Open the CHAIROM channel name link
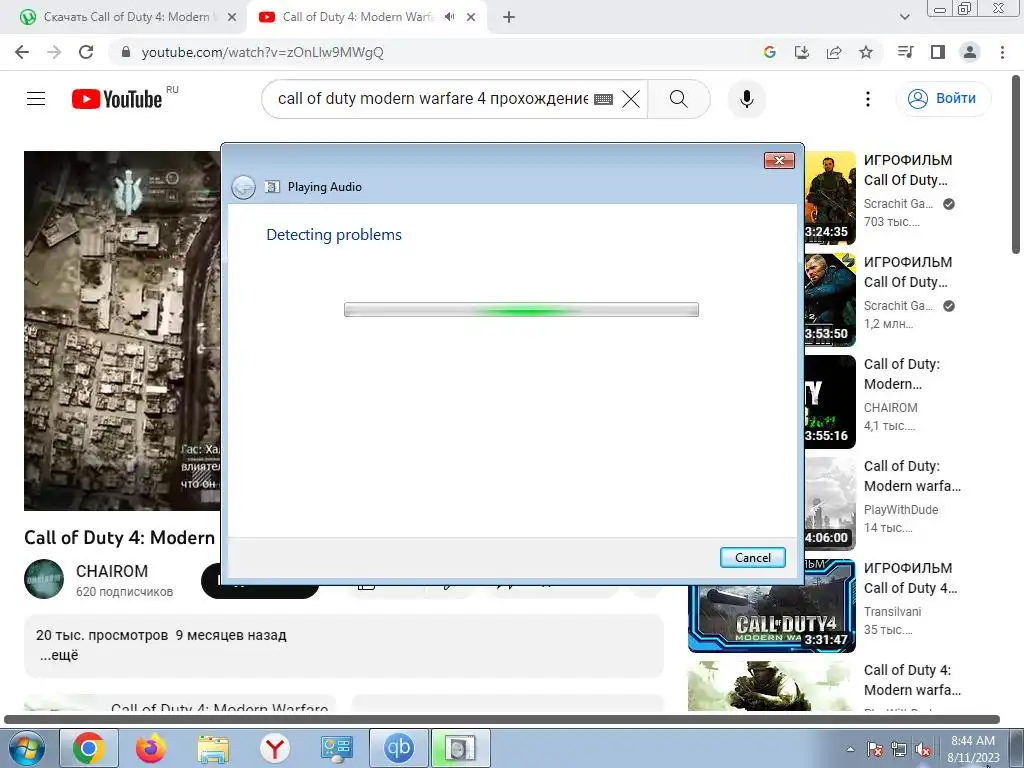 pos(112,571)
